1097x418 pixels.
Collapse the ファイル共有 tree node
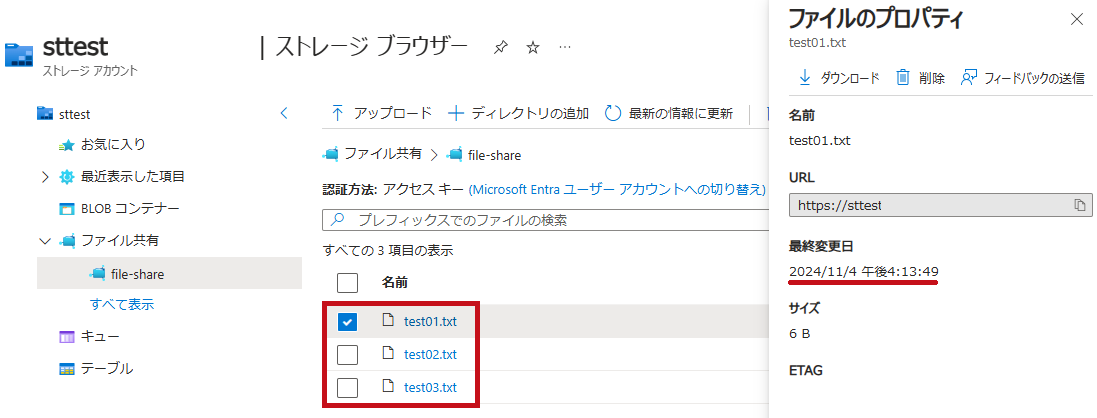[45, 241]
